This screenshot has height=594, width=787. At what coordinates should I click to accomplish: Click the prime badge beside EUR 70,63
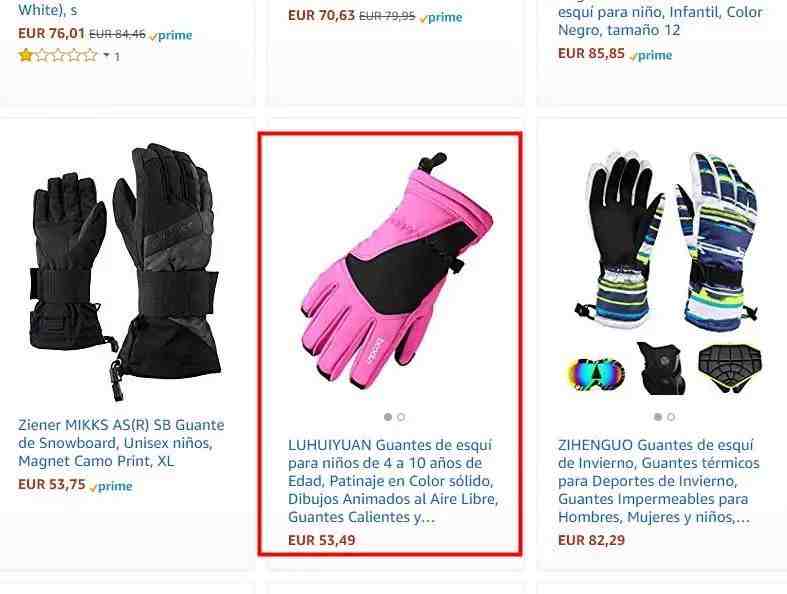point(441,18)
